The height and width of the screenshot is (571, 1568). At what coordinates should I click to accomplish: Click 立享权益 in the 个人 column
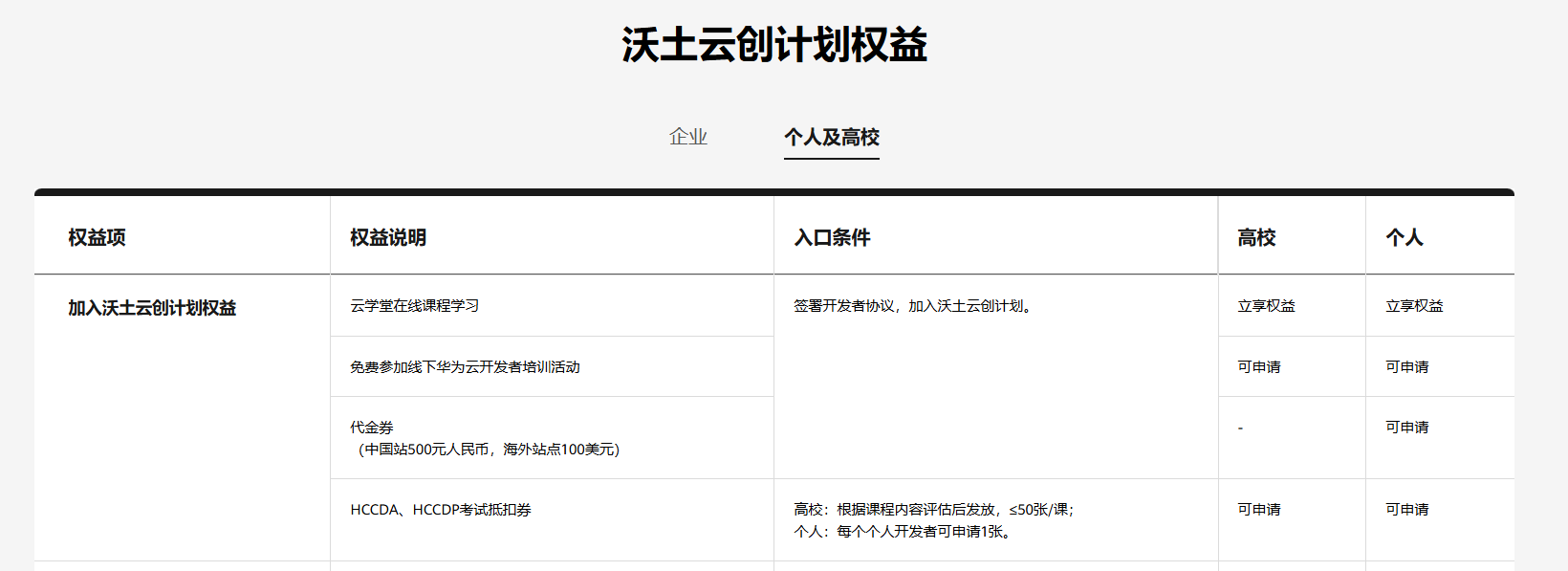click(1414, 306)
